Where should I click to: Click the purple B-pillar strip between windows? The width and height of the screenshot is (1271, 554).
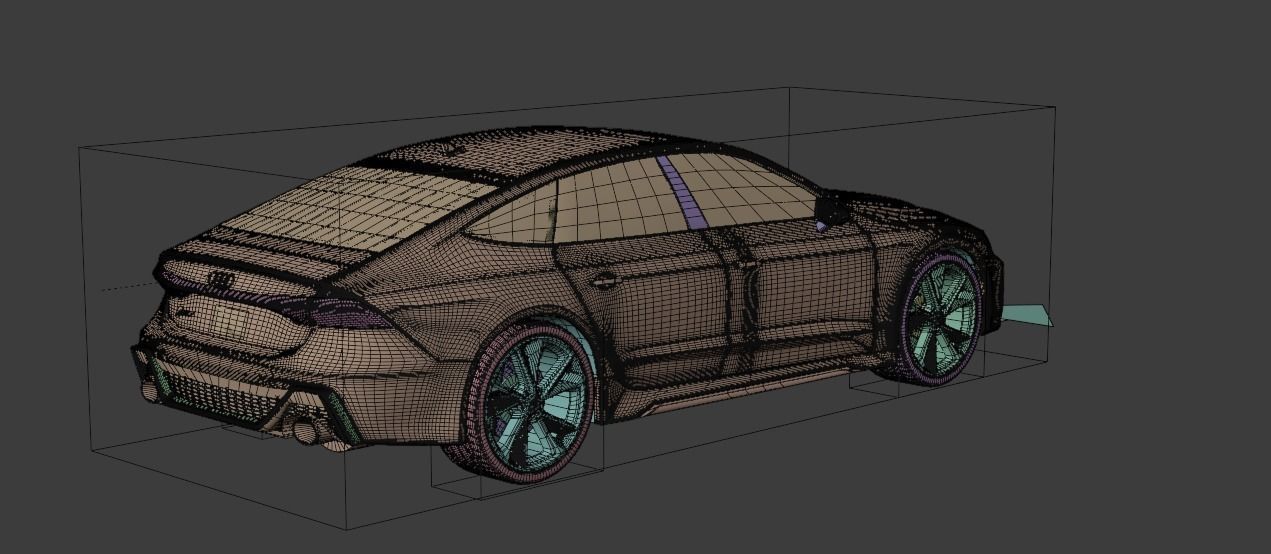682,190
